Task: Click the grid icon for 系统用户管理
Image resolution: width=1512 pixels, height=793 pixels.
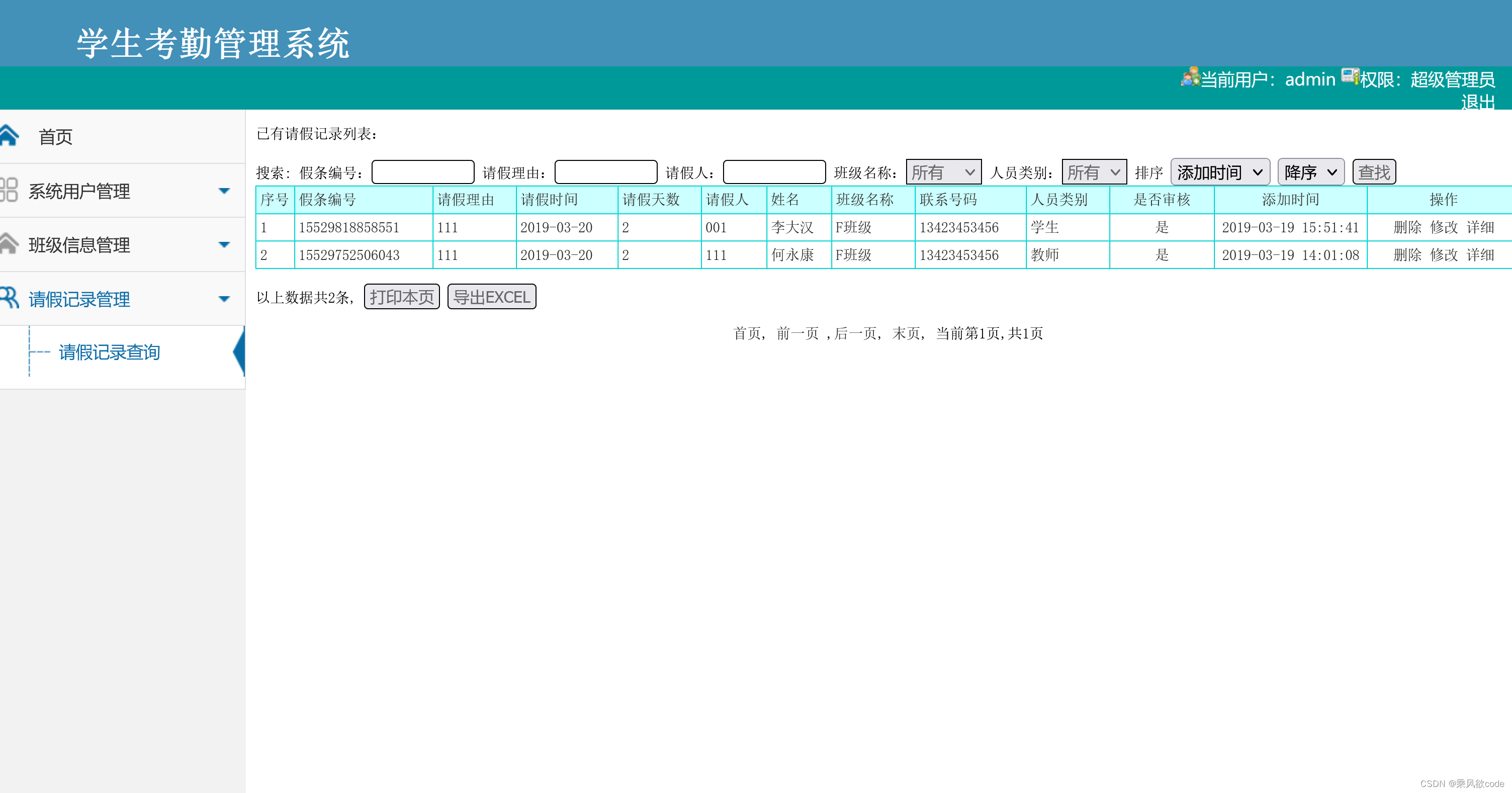Action: point(8,190)
